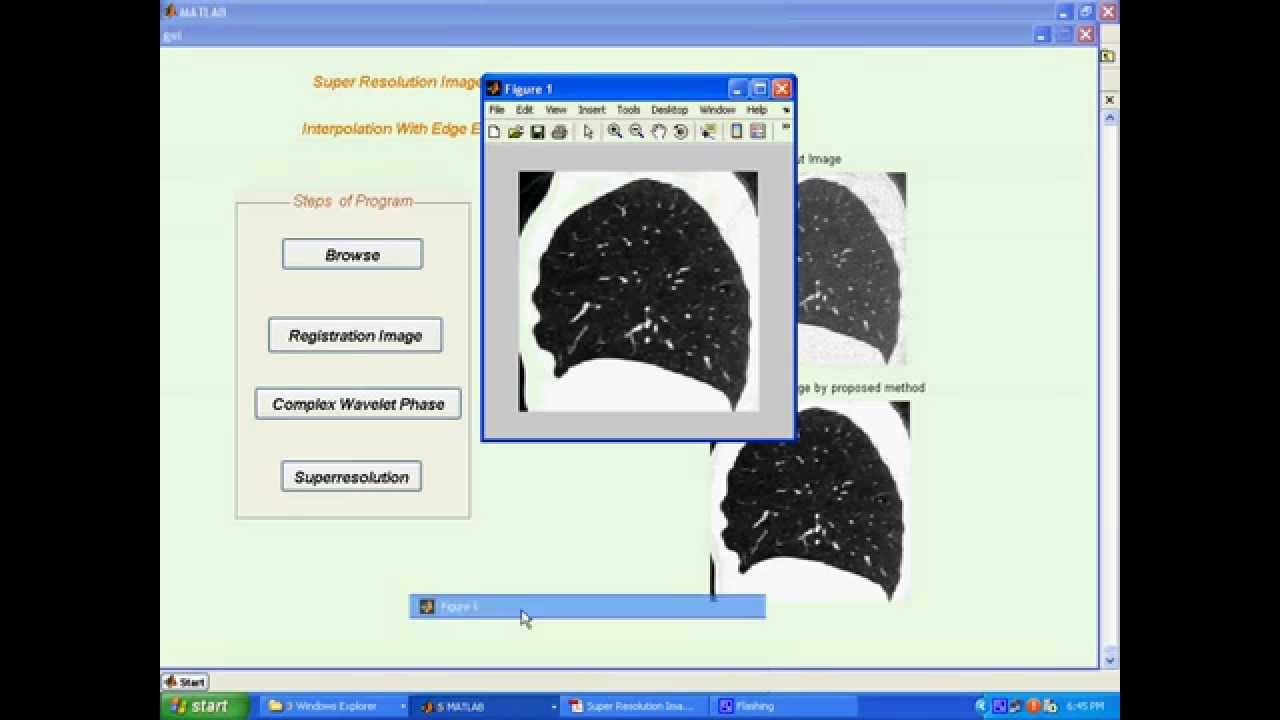Image resolution: width=1280 pixels, height=720 pixels.
Task: Activate the Zoom In magnifier tool
Action: pos(615,132)
